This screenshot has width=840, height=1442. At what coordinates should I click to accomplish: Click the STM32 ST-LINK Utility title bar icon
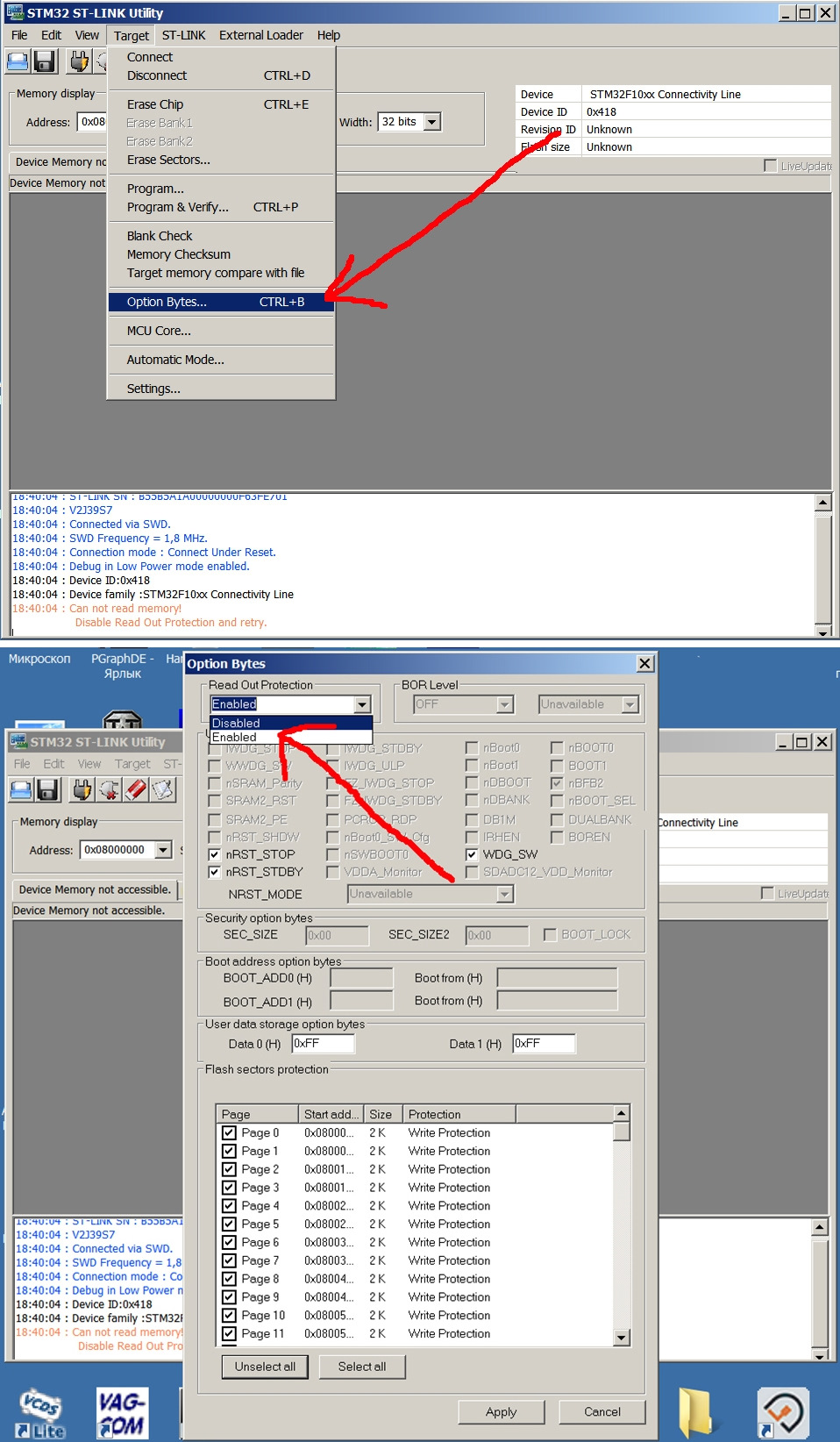[x=15, y=12]
